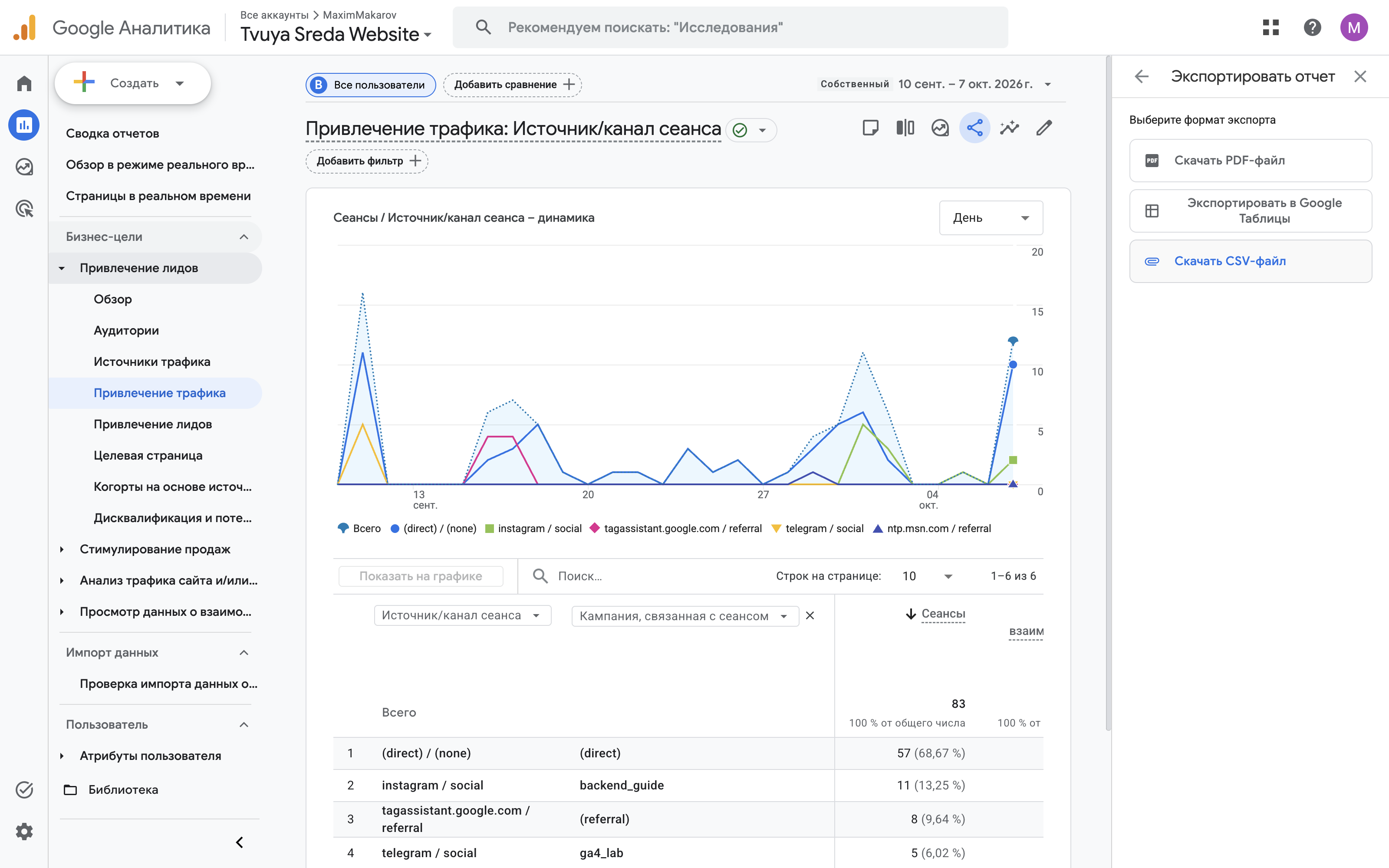1389x868 pixels.
Task: Click the share report icon
Action: [x=974, y=128]
